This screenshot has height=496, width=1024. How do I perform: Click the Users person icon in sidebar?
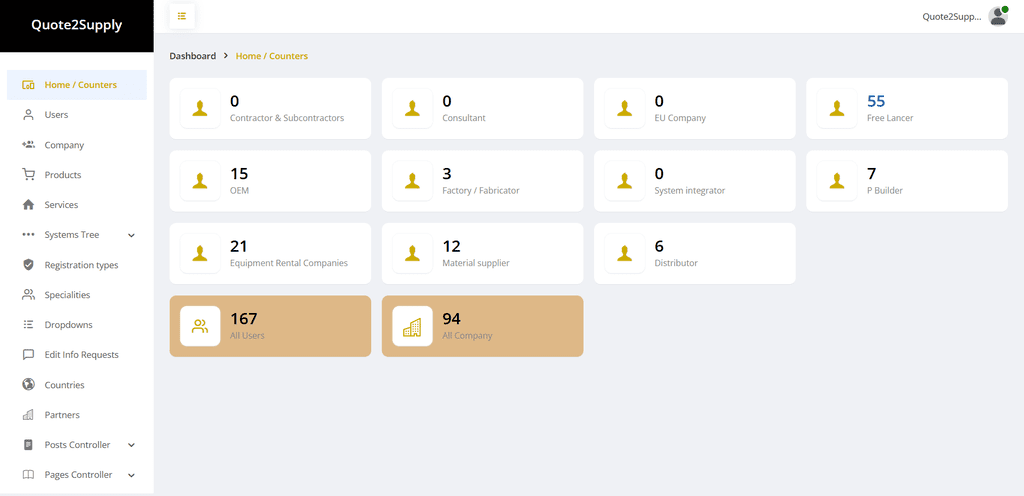pyautogui.click(x=28, y=115)
